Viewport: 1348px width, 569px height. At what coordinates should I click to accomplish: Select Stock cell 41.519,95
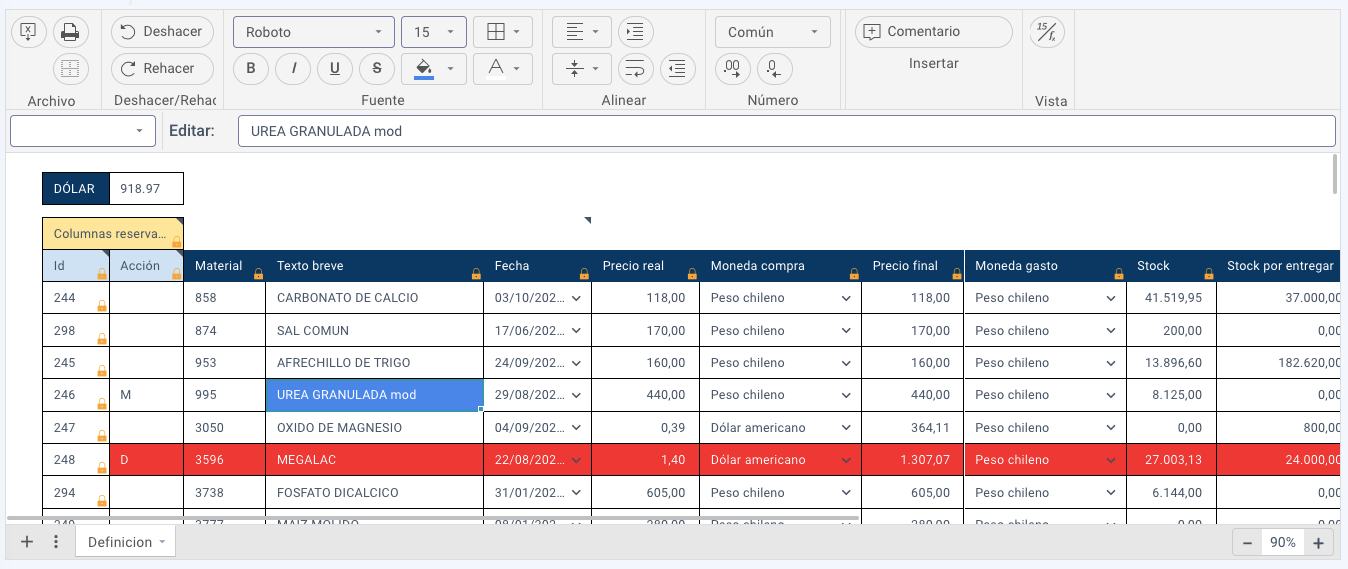[1170, 298]
